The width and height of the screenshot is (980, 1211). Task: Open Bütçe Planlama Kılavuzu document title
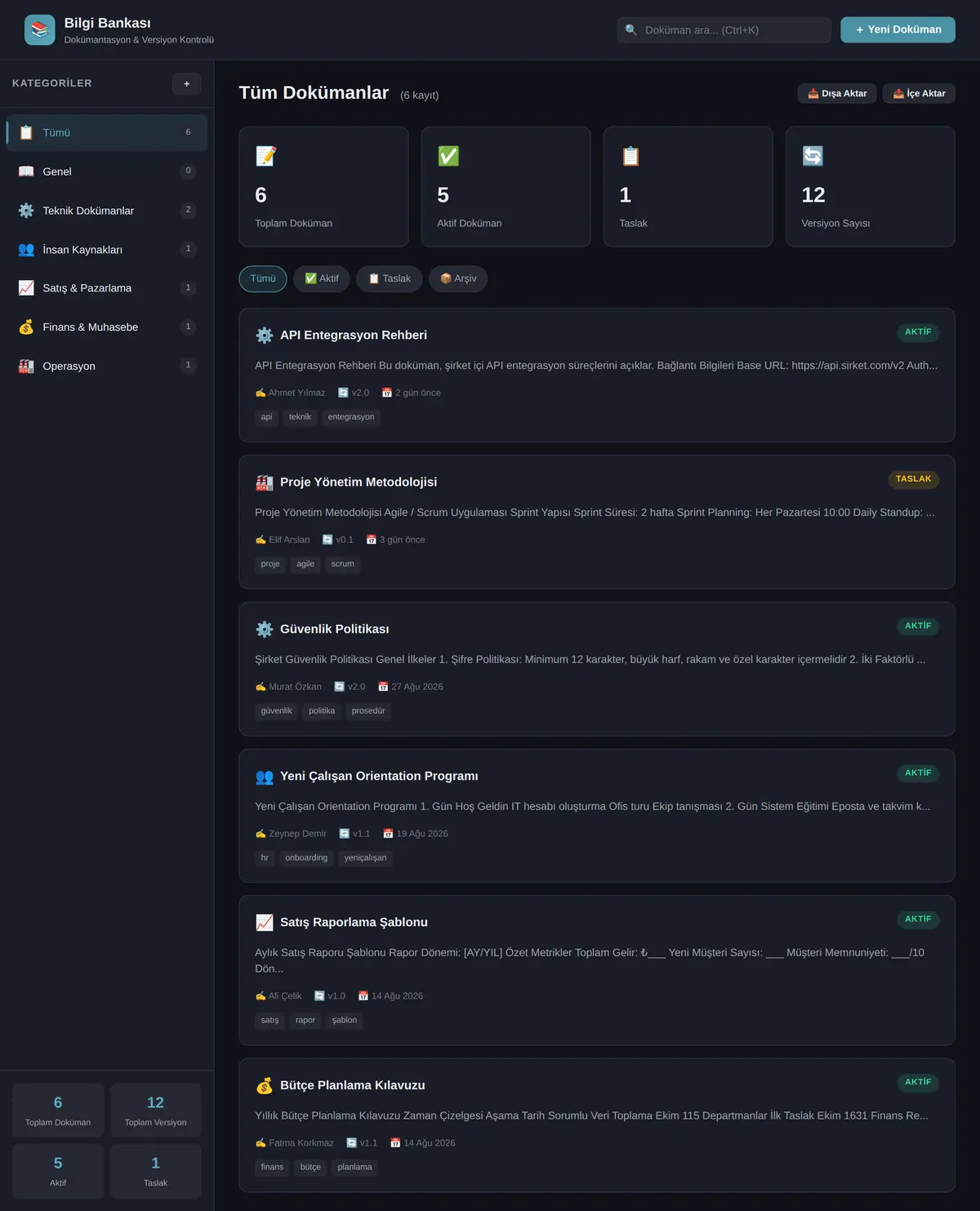(x=353, y=1086)
